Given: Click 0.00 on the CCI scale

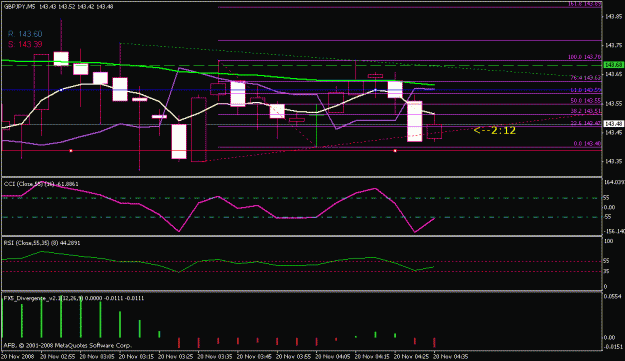Looking at the screenshot, I should (609, 208).
